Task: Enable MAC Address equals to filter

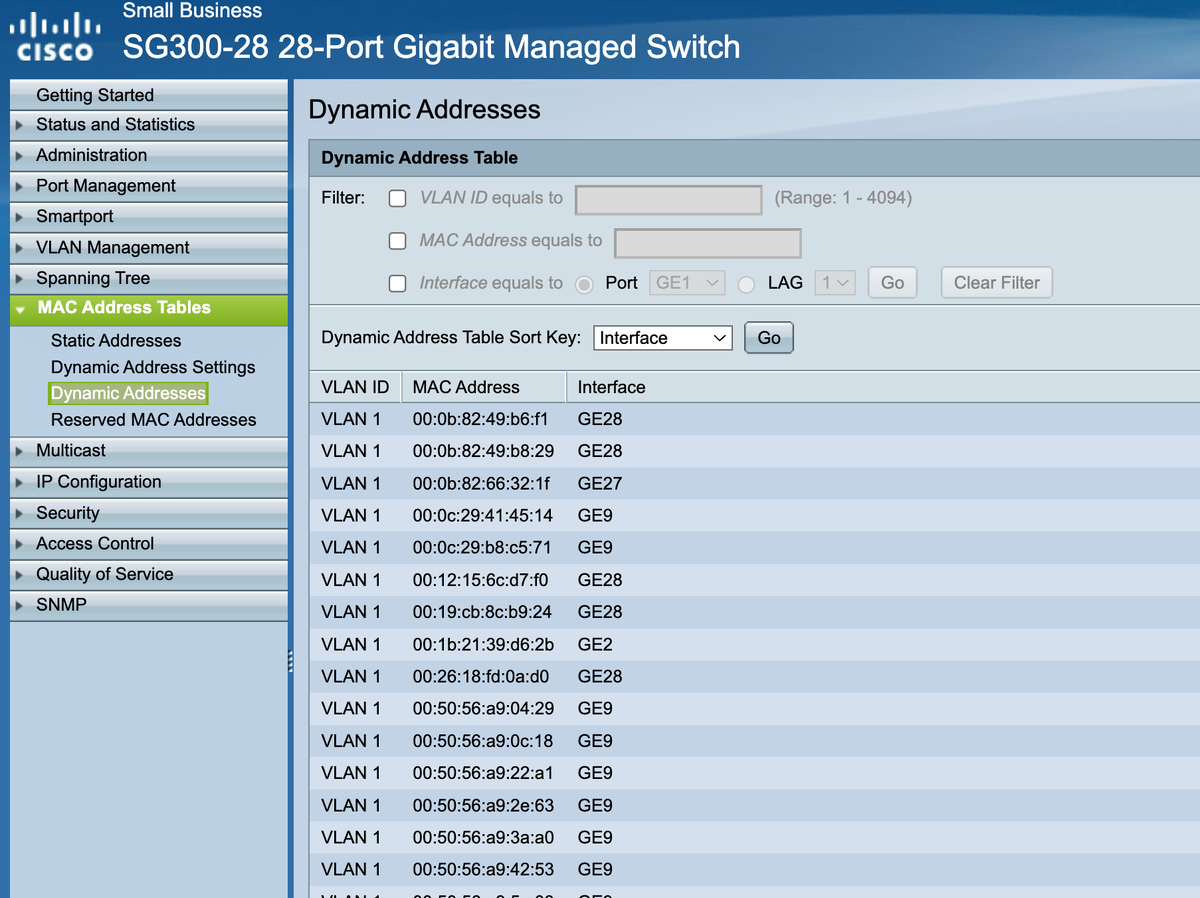Action: 397,241
